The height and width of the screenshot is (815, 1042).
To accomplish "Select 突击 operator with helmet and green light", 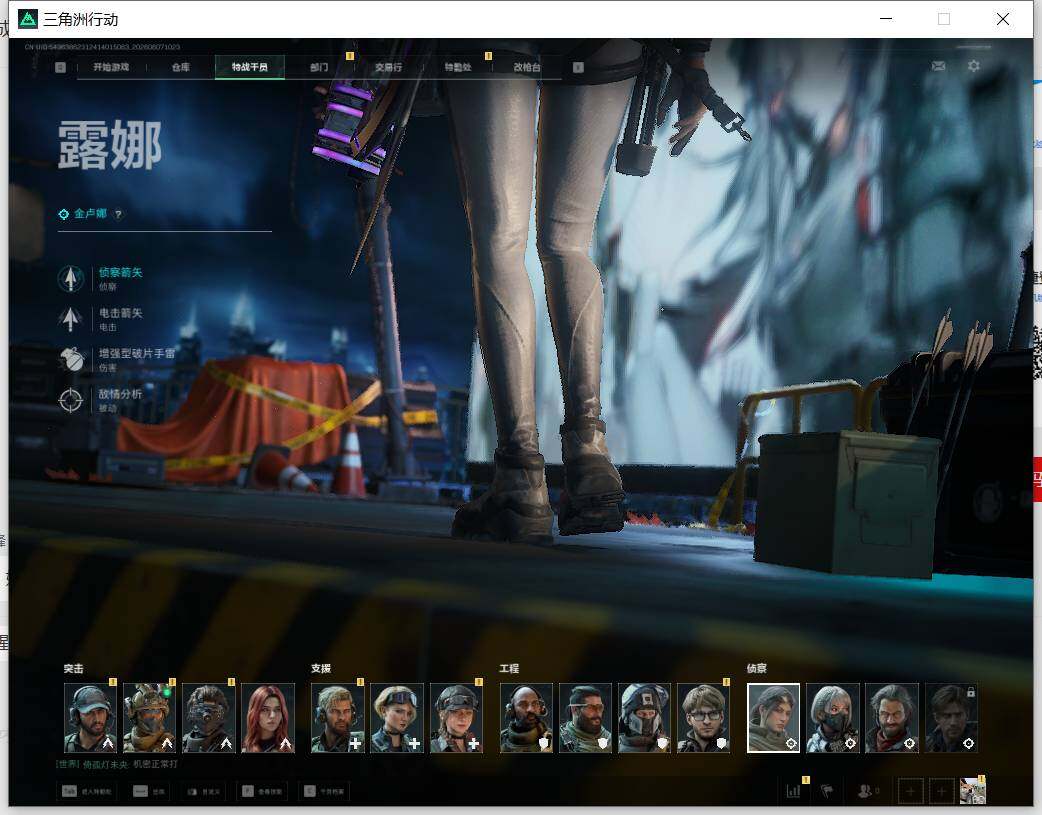I will point(150,718).
